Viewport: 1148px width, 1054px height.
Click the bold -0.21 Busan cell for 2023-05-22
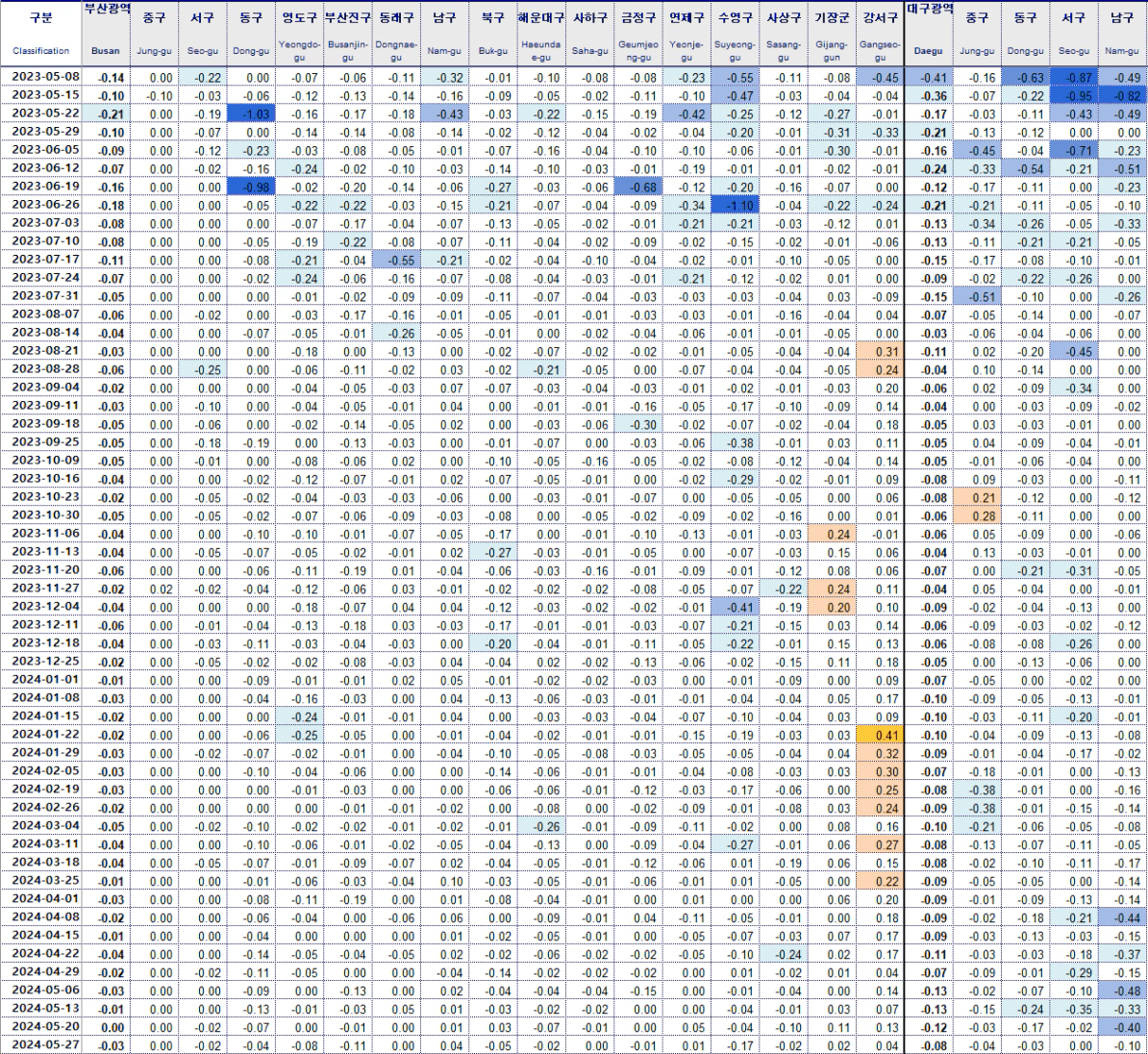(106, 113)
